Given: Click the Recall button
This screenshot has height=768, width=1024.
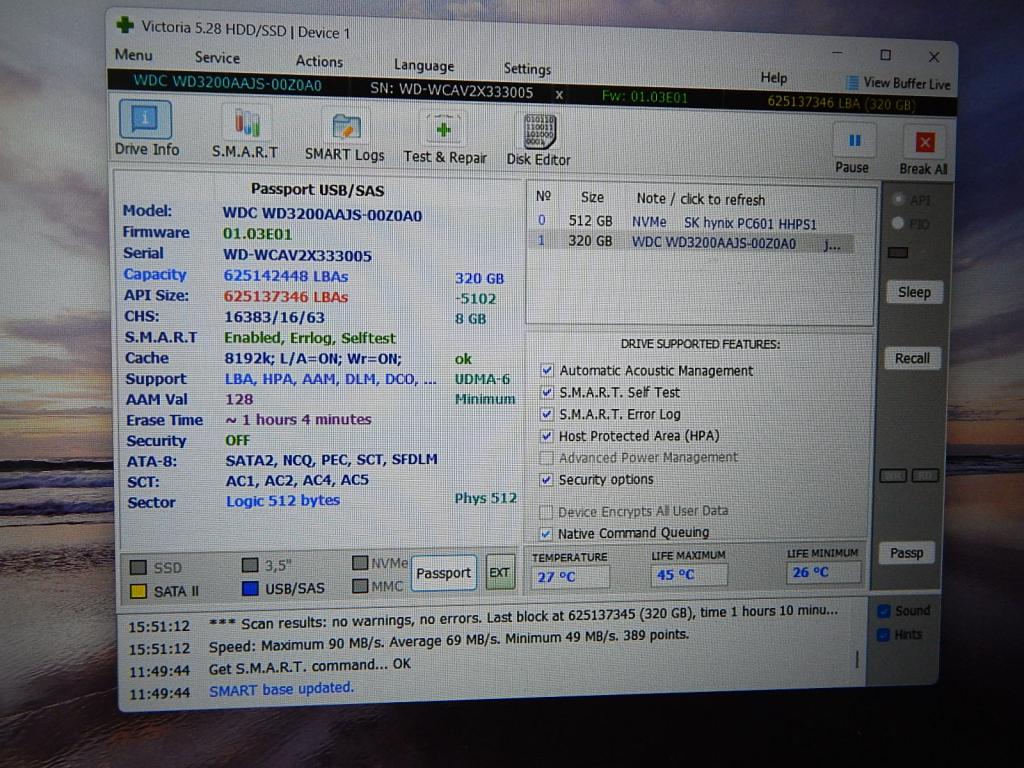Looking at the screenshot, I should tap(912, 358).
